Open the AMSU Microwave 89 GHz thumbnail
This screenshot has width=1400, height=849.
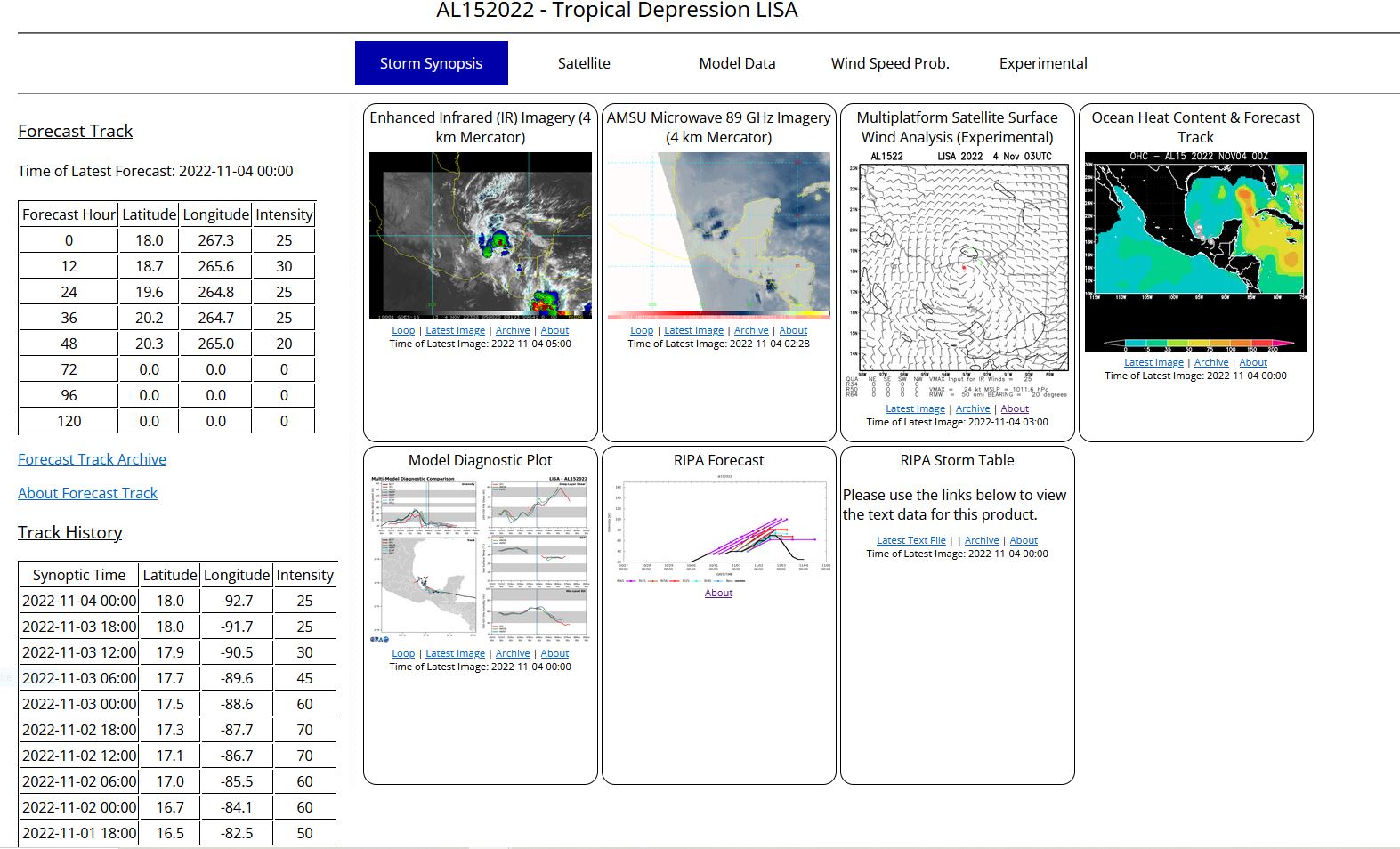718,236
